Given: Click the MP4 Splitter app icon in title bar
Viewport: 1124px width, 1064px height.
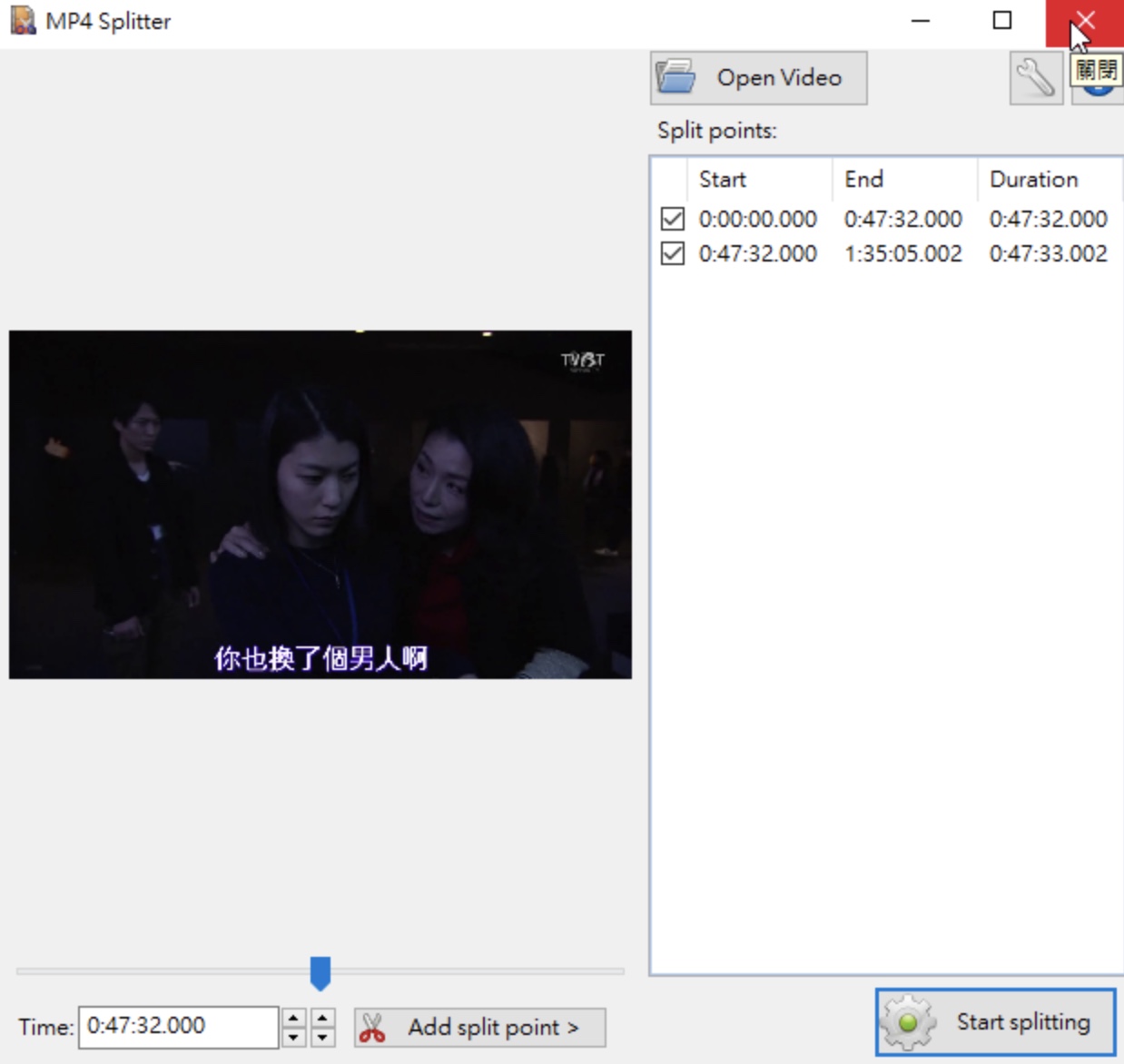Looking at the screenshot, I should point(23,21).
